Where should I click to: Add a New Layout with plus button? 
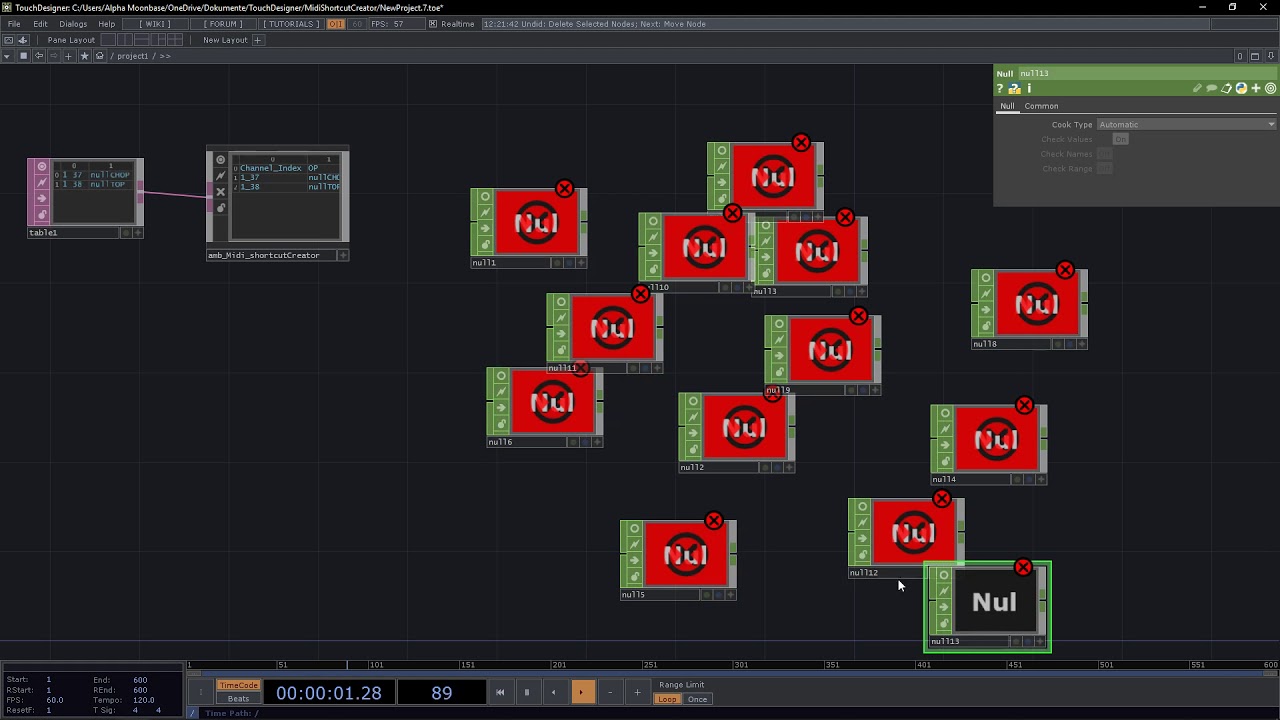coord(257,40)
